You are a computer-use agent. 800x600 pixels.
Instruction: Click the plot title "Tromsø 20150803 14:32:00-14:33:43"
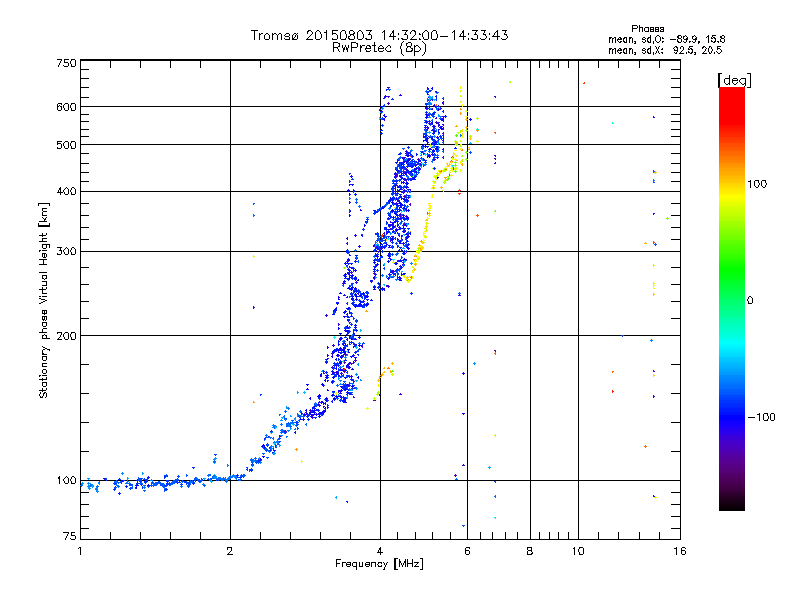pyautogui.click(x=379, y=35)
